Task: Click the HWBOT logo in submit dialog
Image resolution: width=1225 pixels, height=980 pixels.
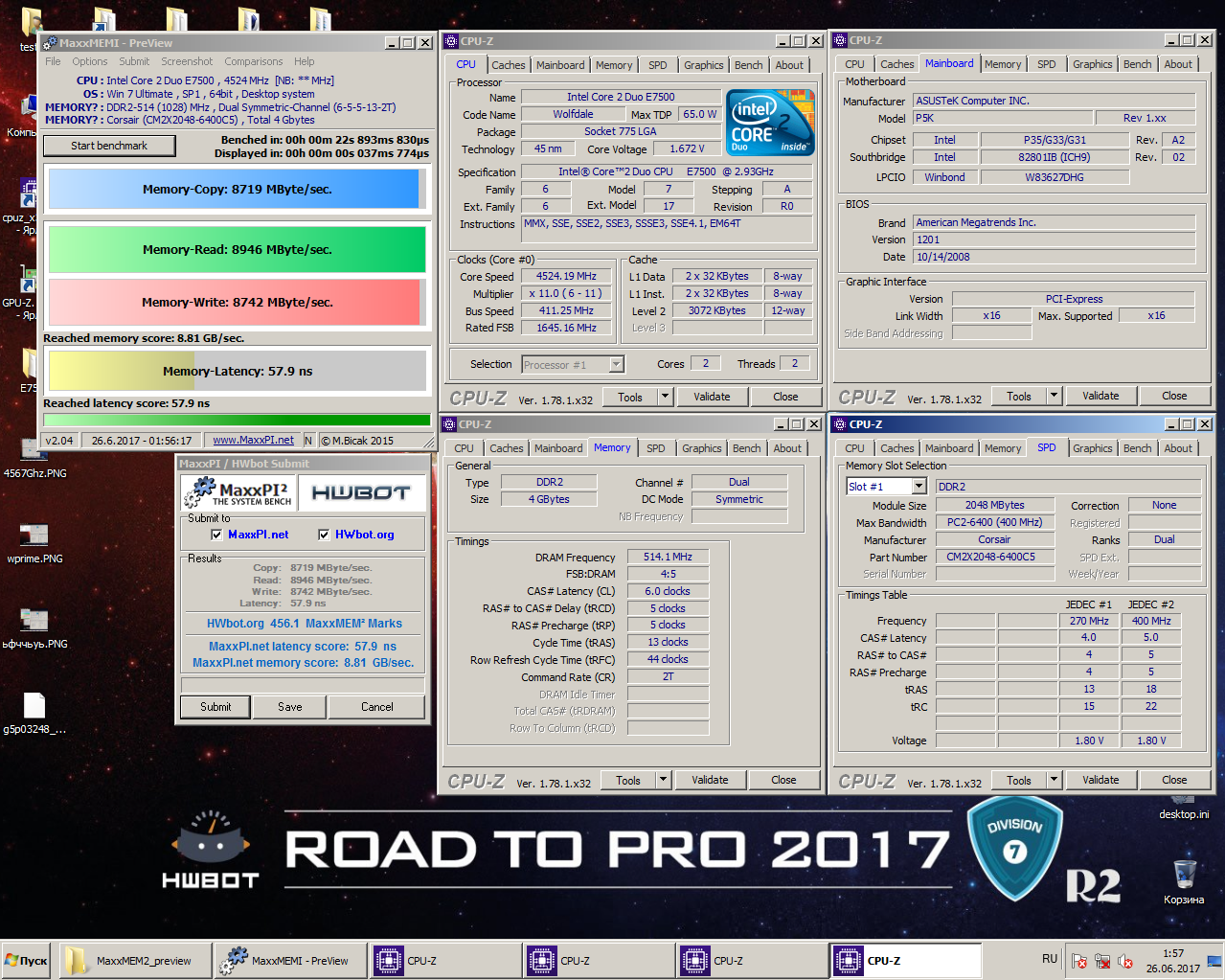Action: 361,492
